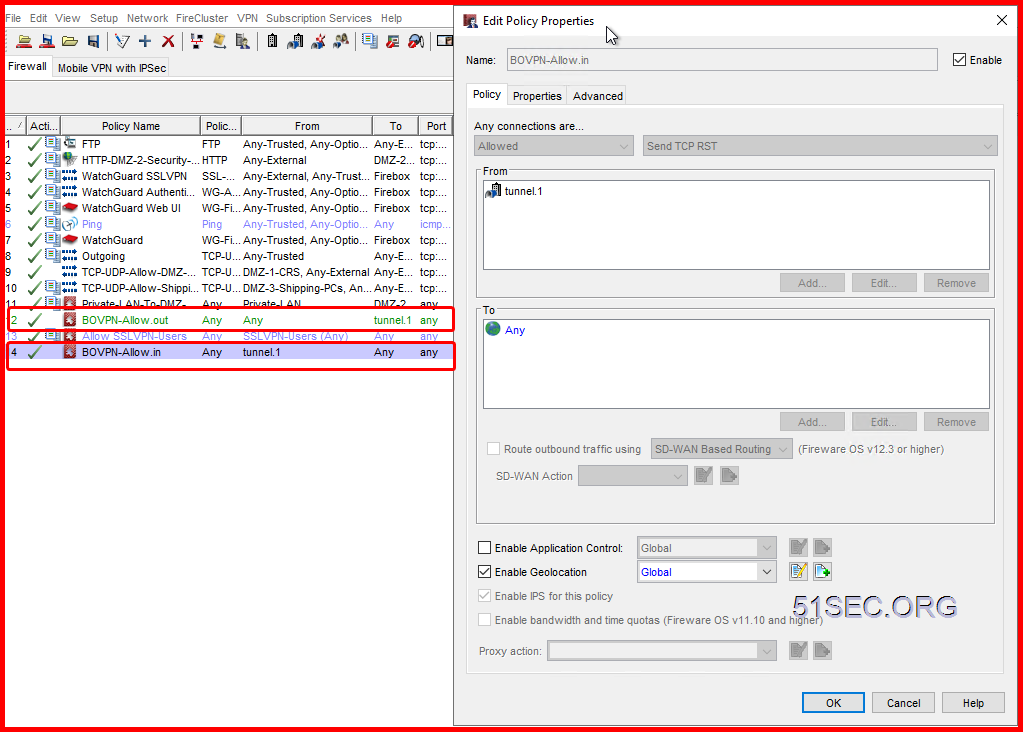Click the colored list document toolbar icon
Image resolution: width=1023 pixels, height=732 pixels.
coord(370,41)
